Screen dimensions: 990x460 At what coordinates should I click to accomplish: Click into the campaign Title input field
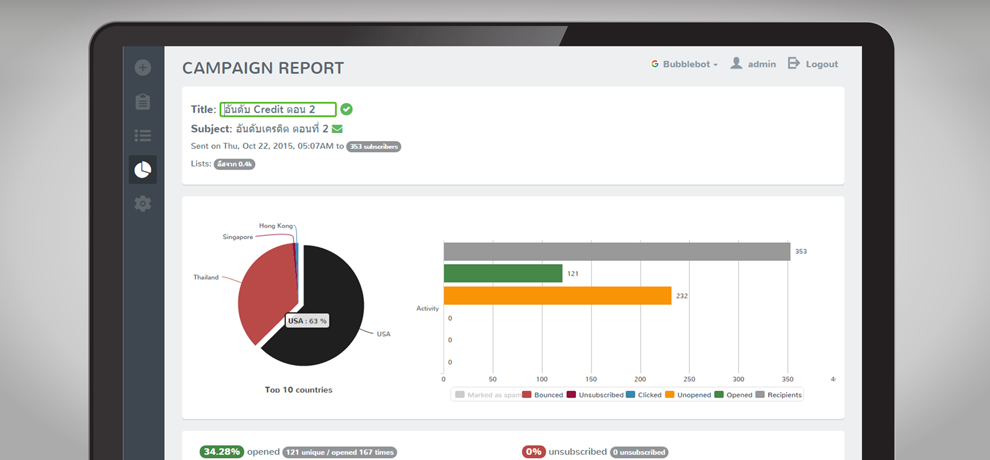(277, 109)
